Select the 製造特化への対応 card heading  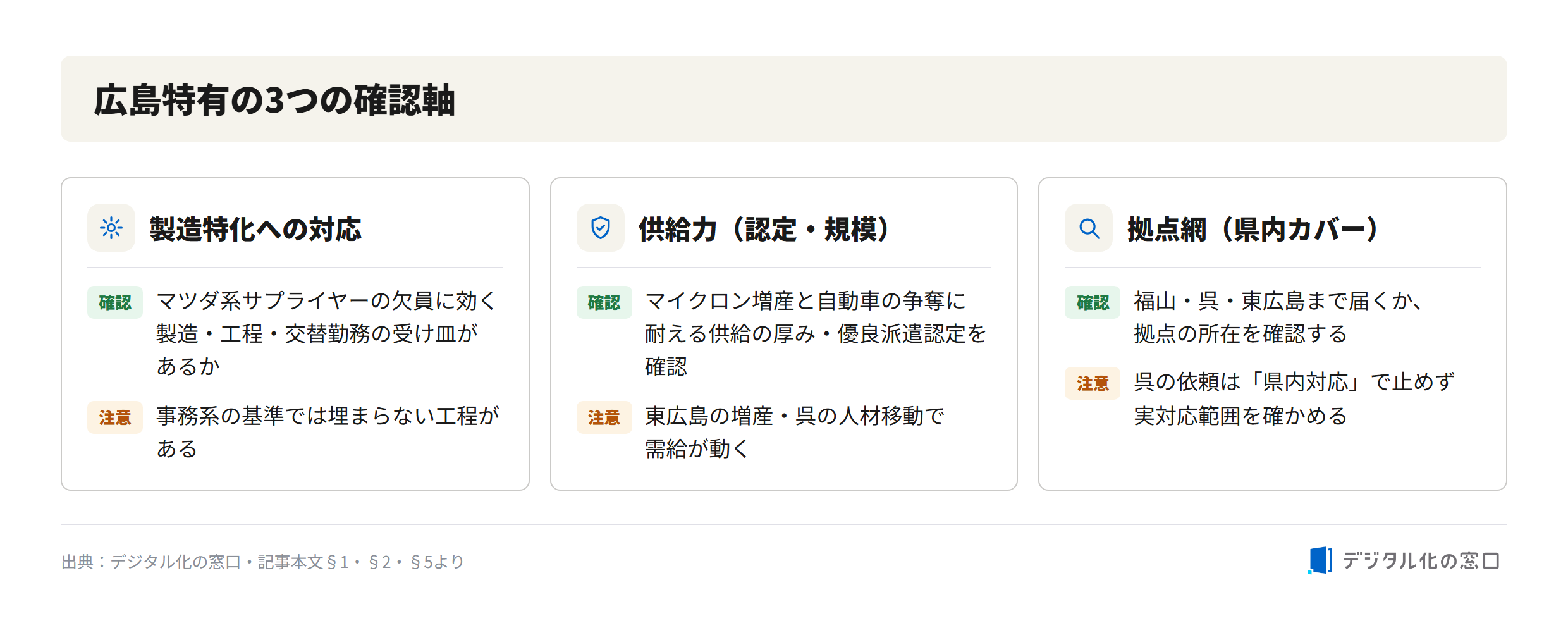[x=255, y=229]
